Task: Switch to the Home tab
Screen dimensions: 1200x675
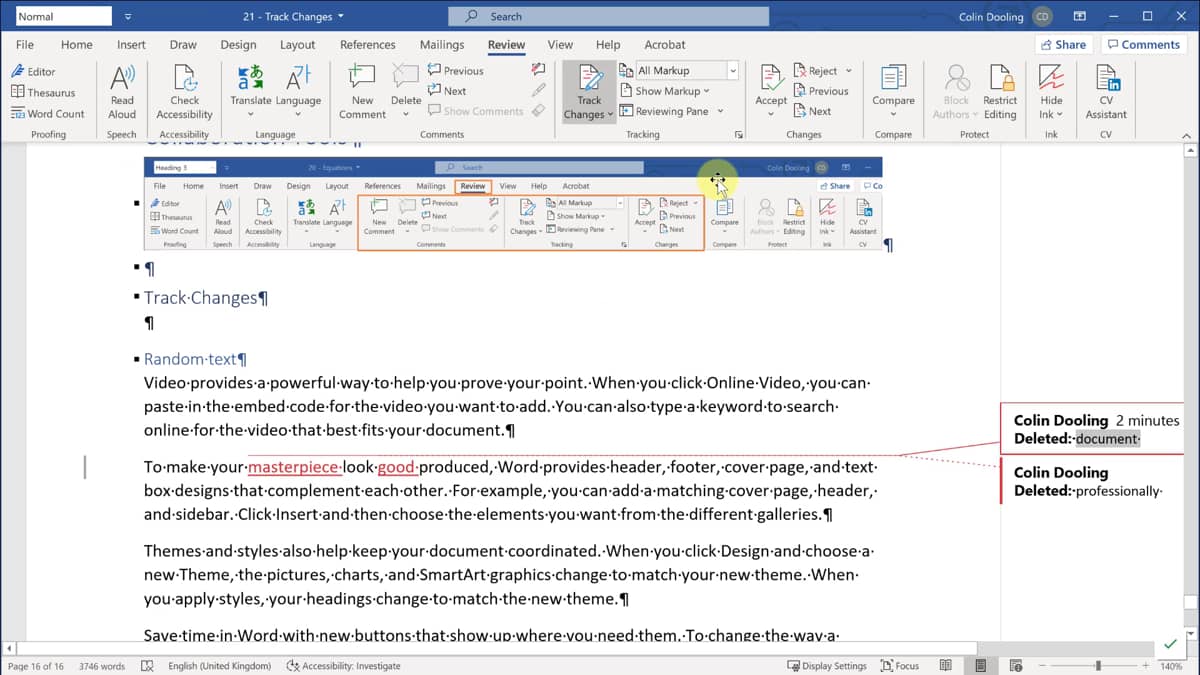Action: pos(77,45)
